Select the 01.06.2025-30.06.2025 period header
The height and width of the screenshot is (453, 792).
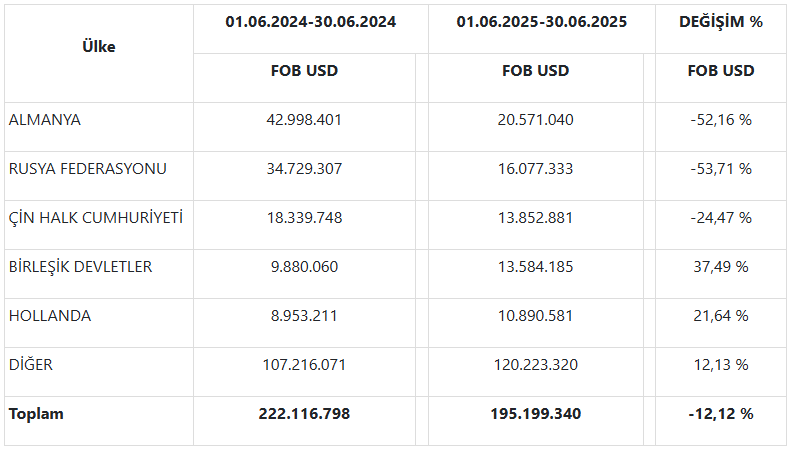(541, 21)
